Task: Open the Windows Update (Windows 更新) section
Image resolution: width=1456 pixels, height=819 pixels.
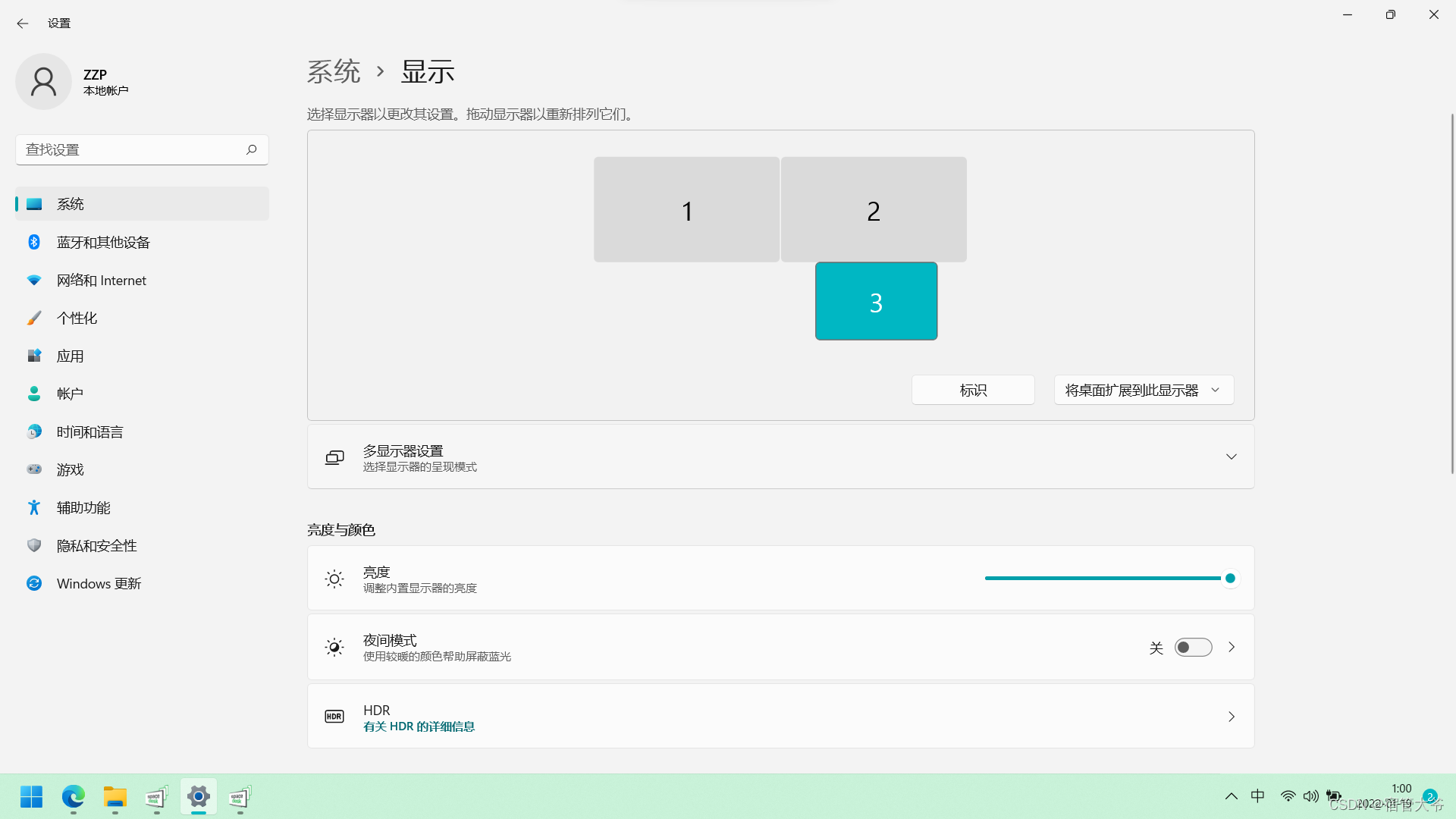Action: click(99, 583)
